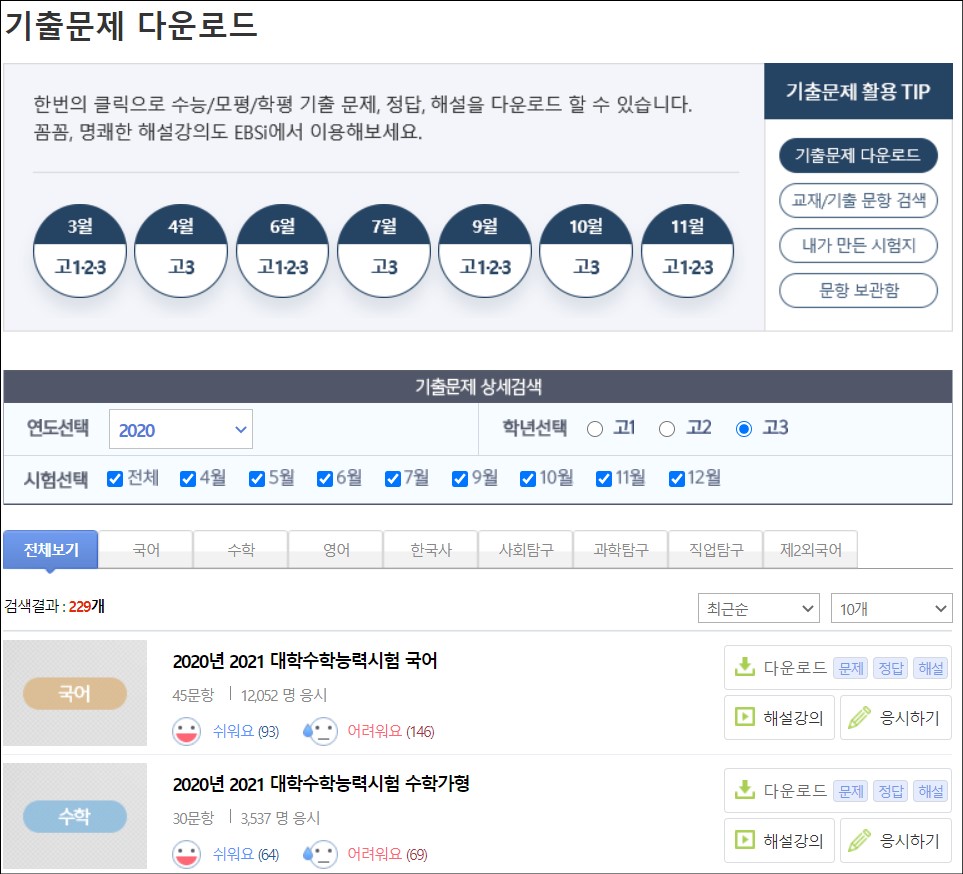Open the 연도선택 2020 year dropdown
This screenshot has height=874, width=963.
(x=181, y=429)
